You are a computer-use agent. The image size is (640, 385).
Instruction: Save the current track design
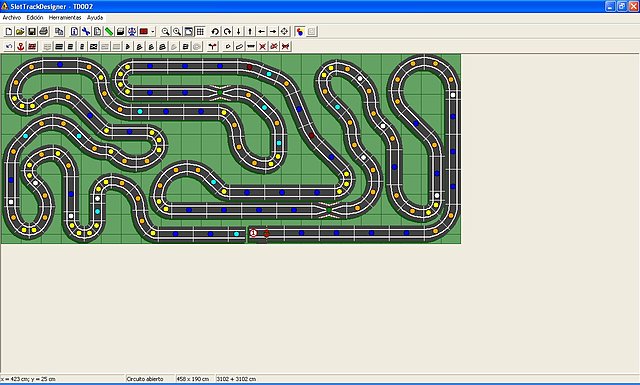click(32, 31)
